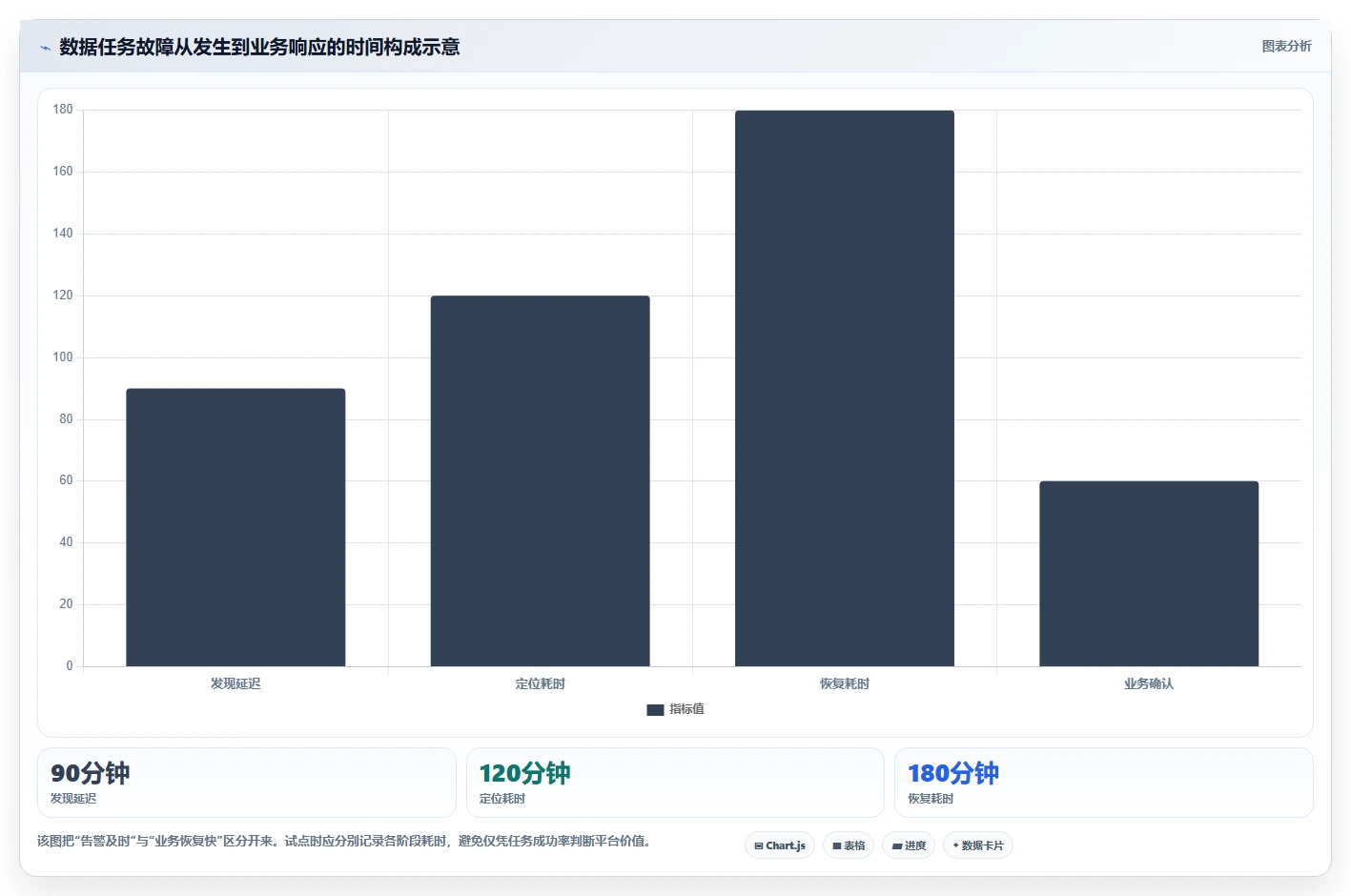
Task: Click the 定位耗时 caption under 120分钟
Action: [502, 799]
